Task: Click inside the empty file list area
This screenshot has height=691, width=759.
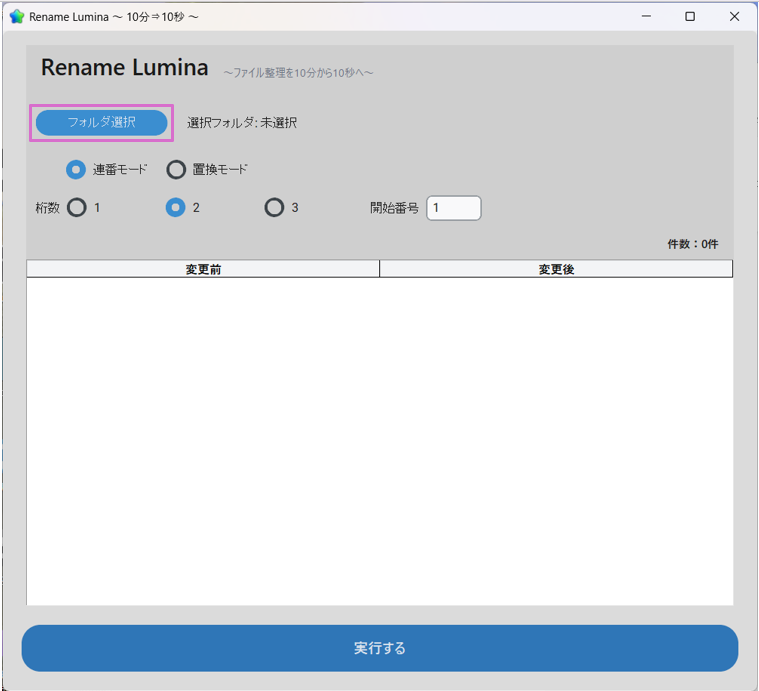Action: coord(380,440)
